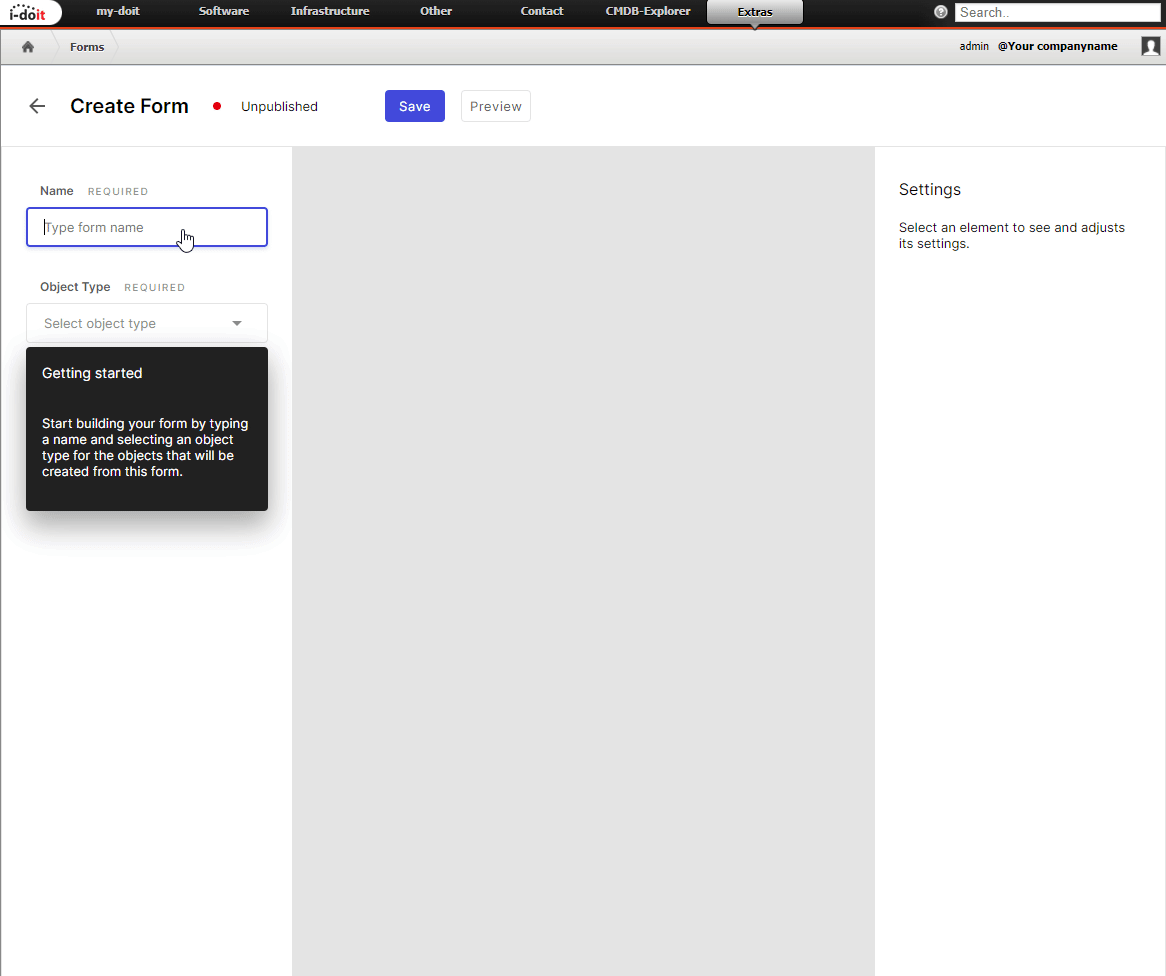Click the Preview button
Image resolution: width=1166 pixels, height=976 pixels.
tap(496, 106)
